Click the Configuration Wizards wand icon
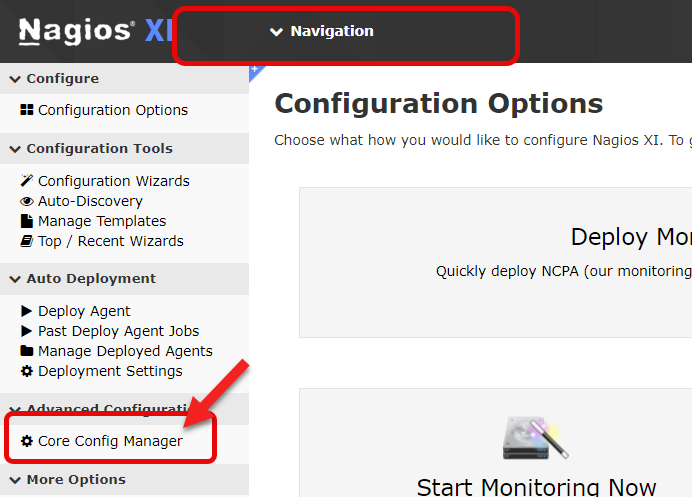The height and width of the screenshot is (497, 692). click(x=27, y=181)
